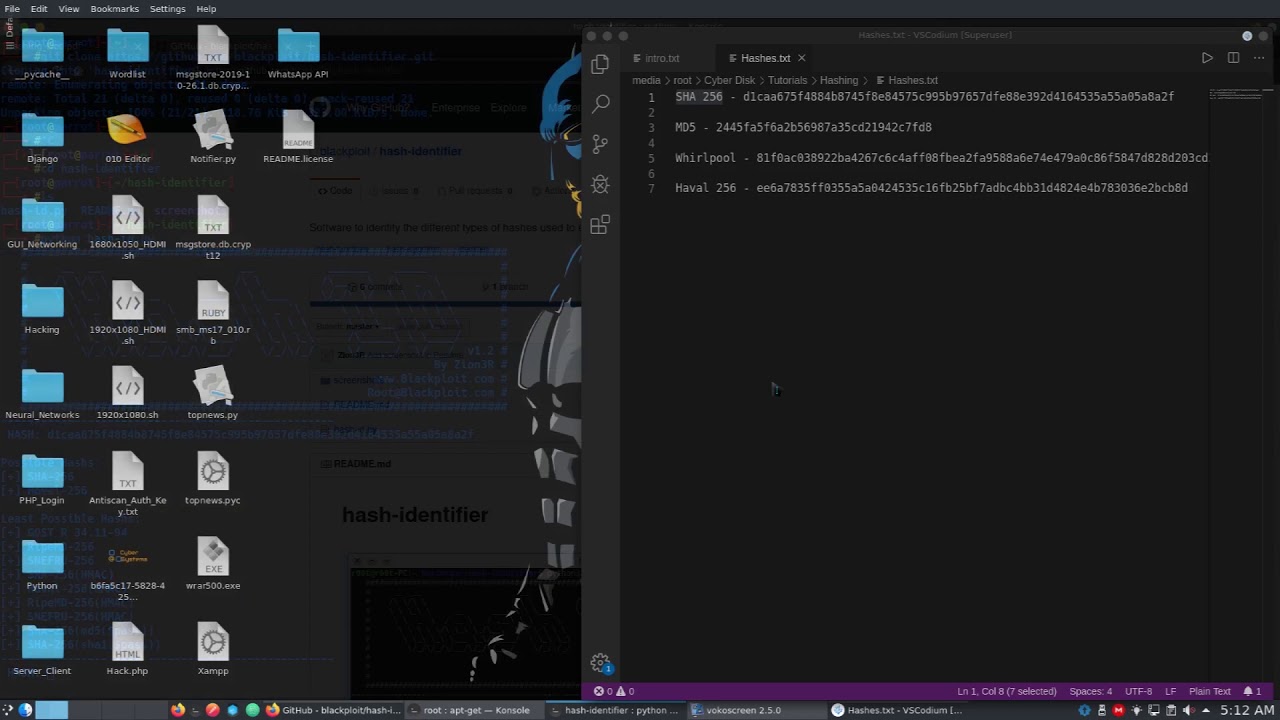1280x720 pixels.
Task: Click the Run play button in editor
Action: click(x=1207, y=58)
